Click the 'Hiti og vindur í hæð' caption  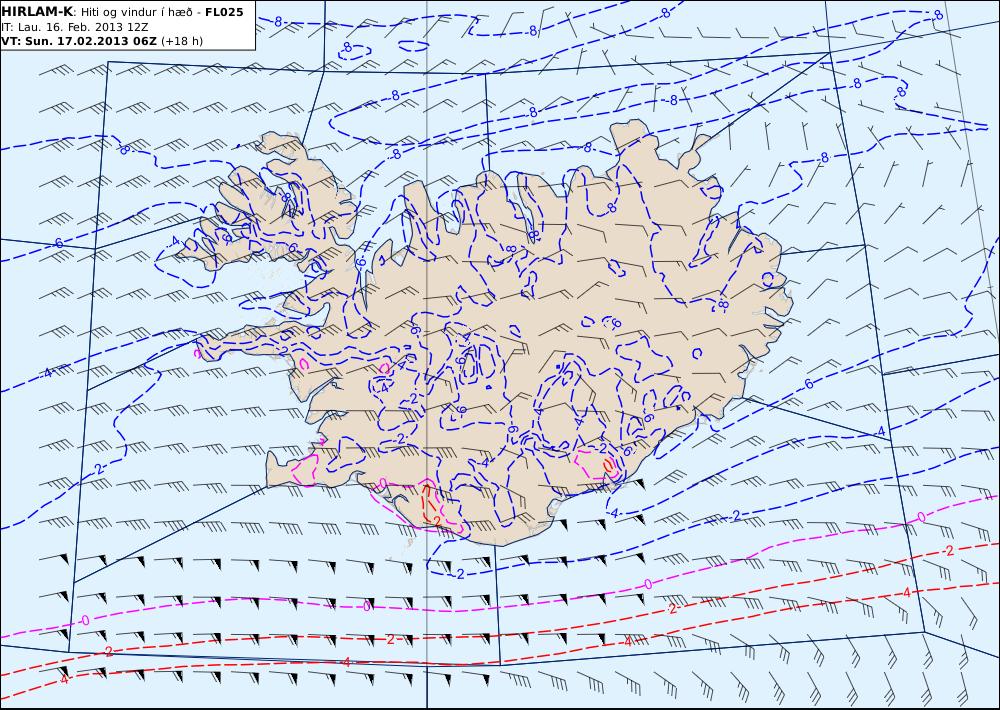pos(136,12)
